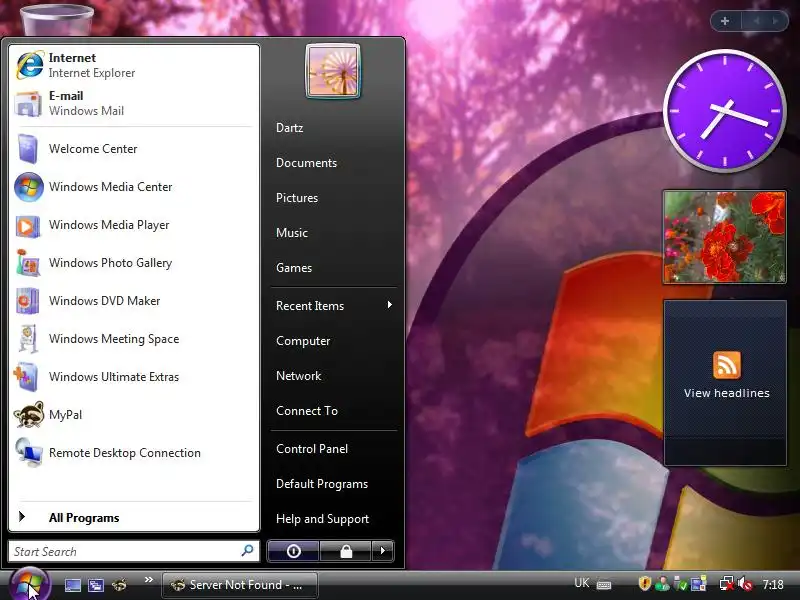The height and width of the screenshot is (600, 800).
Task: Click the network disconnected tray icon
Action: pos(727,583)
